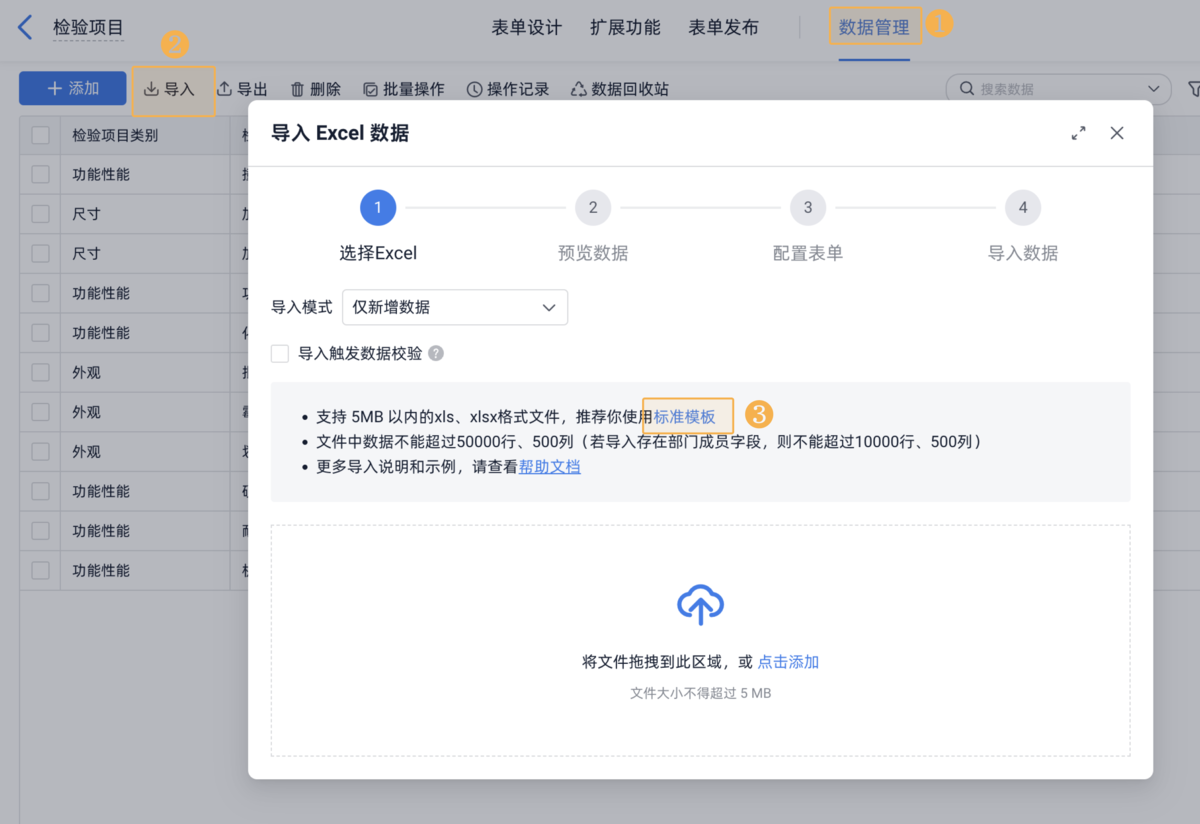Open 数据回收站 recycle bin
1200x824 pixels.
[x=619, y=89]
